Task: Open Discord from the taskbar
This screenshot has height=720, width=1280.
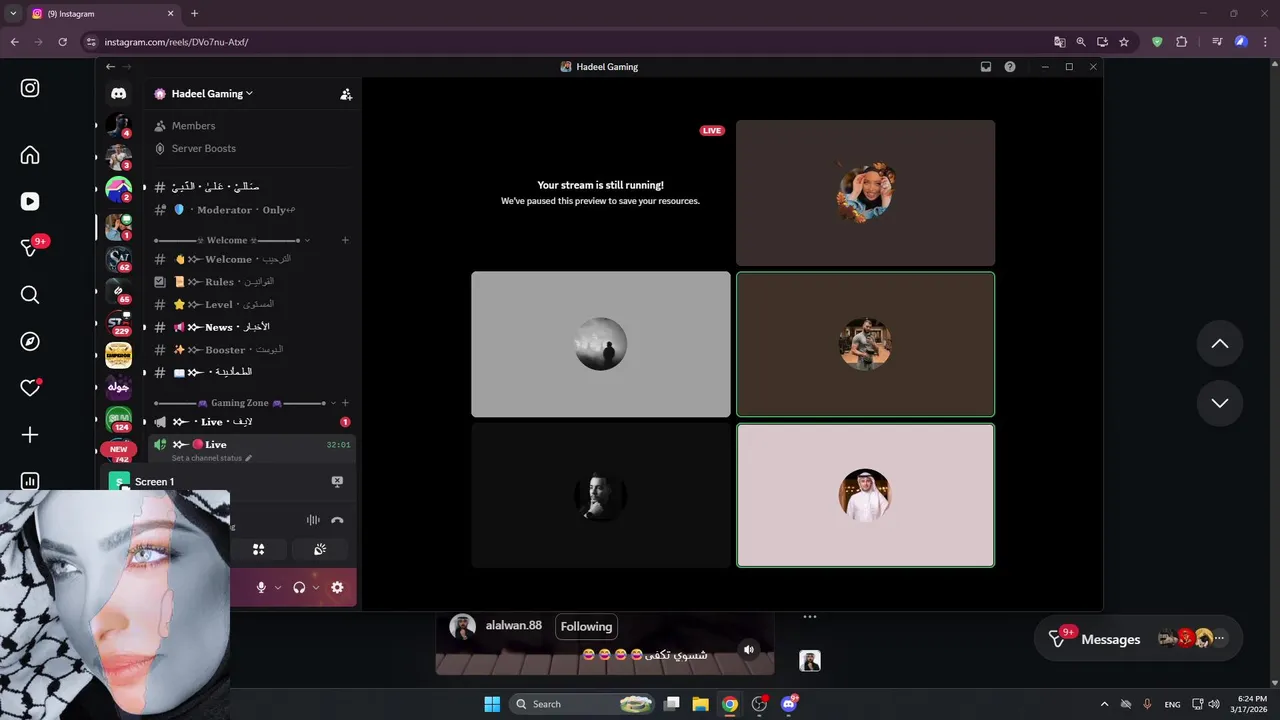Action: (789, 704)
